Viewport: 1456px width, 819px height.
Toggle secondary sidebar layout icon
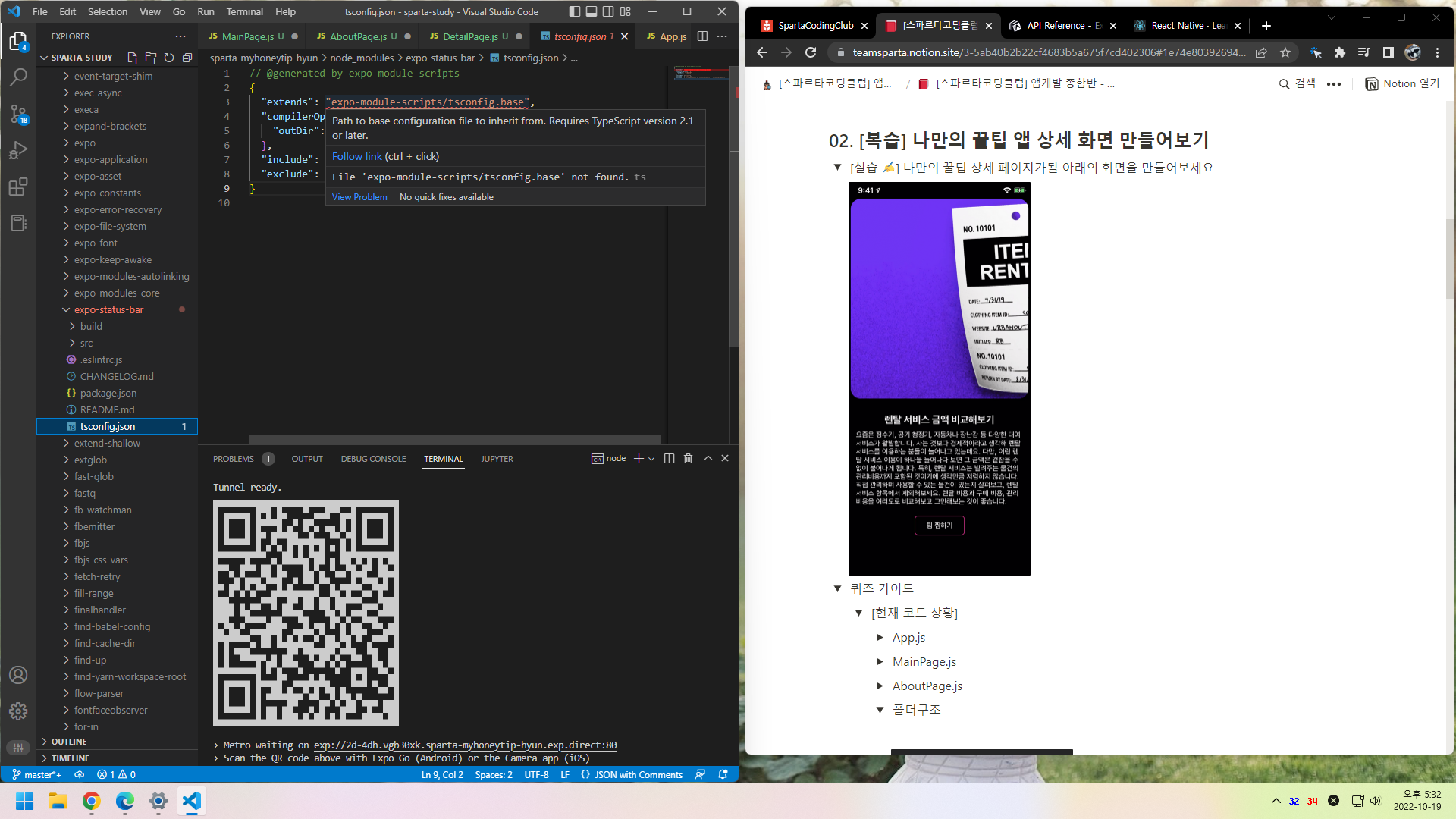tap(608, 11)
